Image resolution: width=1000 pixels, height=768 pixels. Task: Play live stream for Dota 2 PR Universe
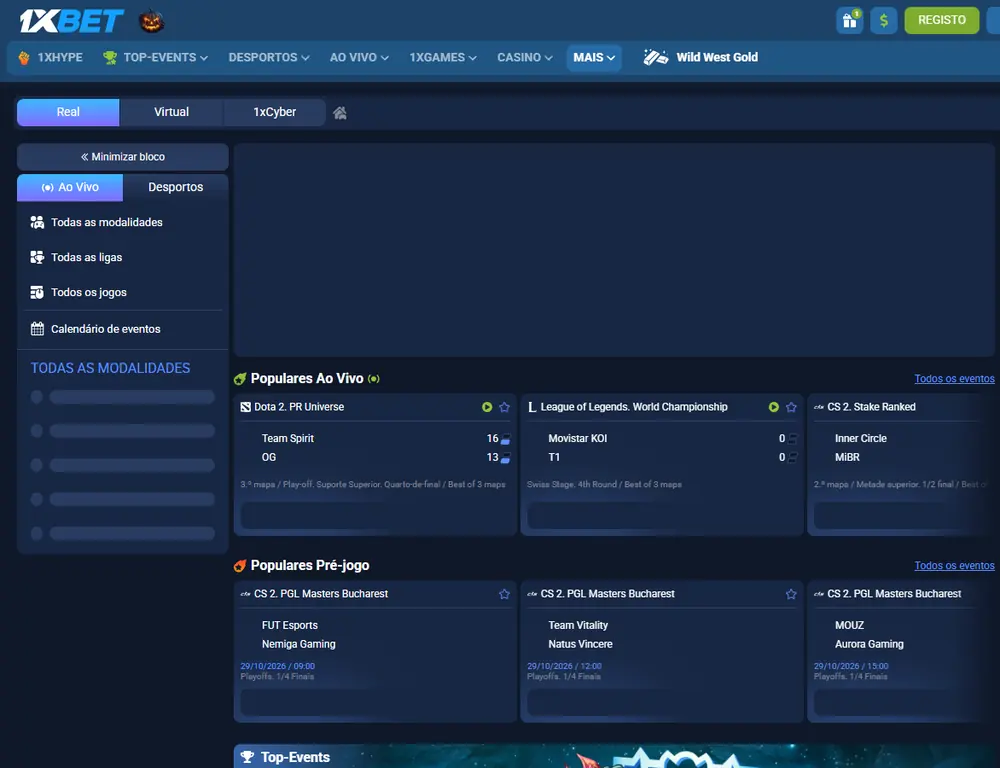[x=487, y=407]
